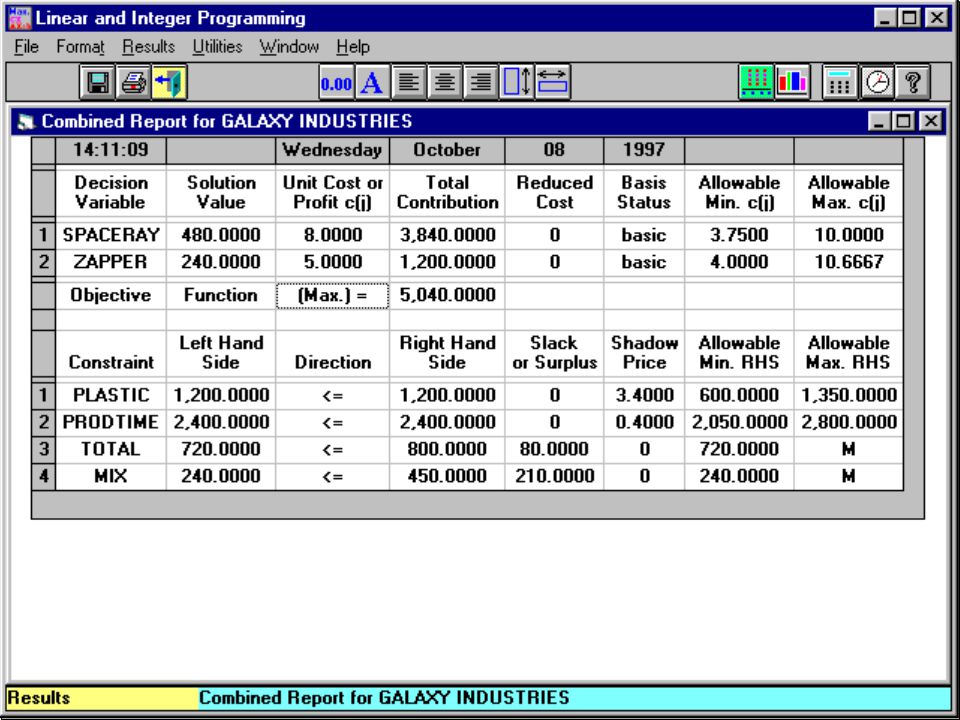Click the green grid results icon
The image size is (960, 720).
click(757, 83)
